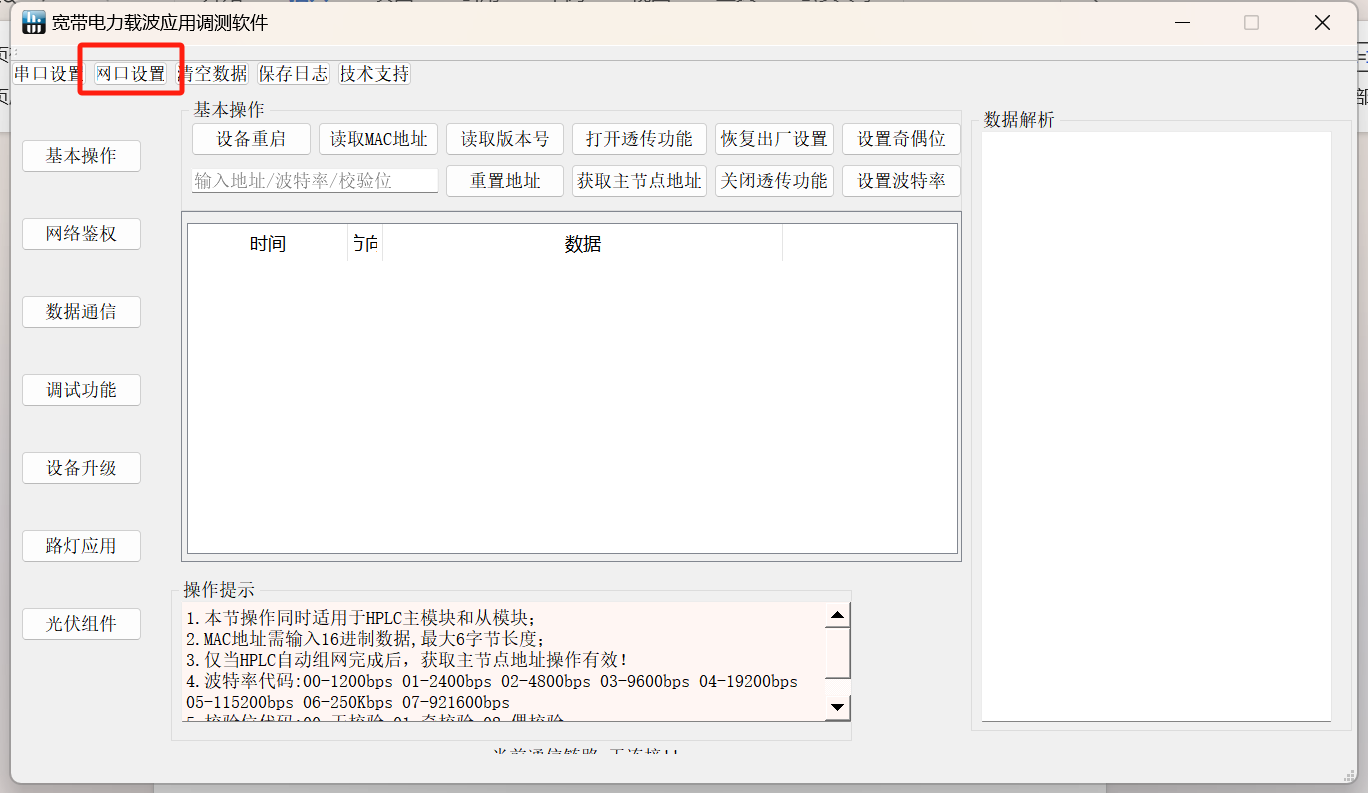Click 设备重启 to restart the device
The width and height of the screenshot is (1368, 793).
pyautogui.click(x=251, y=139)
